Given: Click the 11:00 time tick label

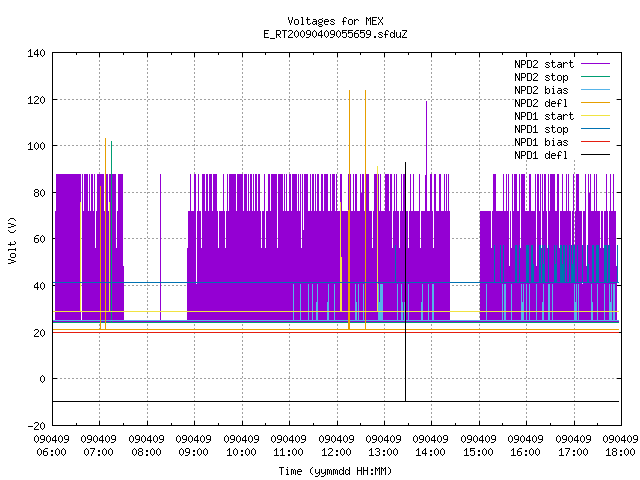Looking at the screenshot, I should point(289,453).
